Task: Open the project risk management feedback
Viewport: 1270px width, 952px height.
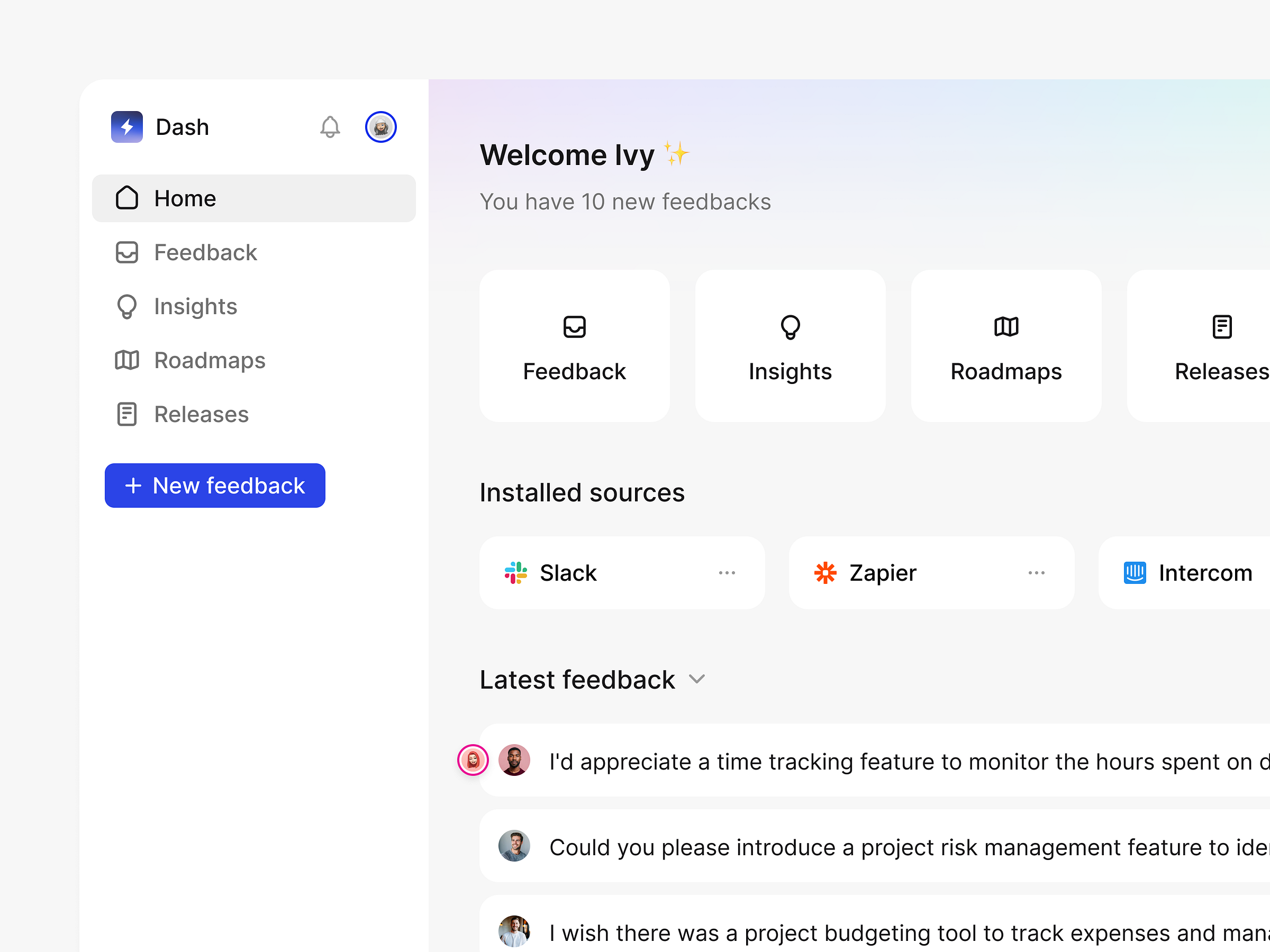Action: click(x=874, y=846)
